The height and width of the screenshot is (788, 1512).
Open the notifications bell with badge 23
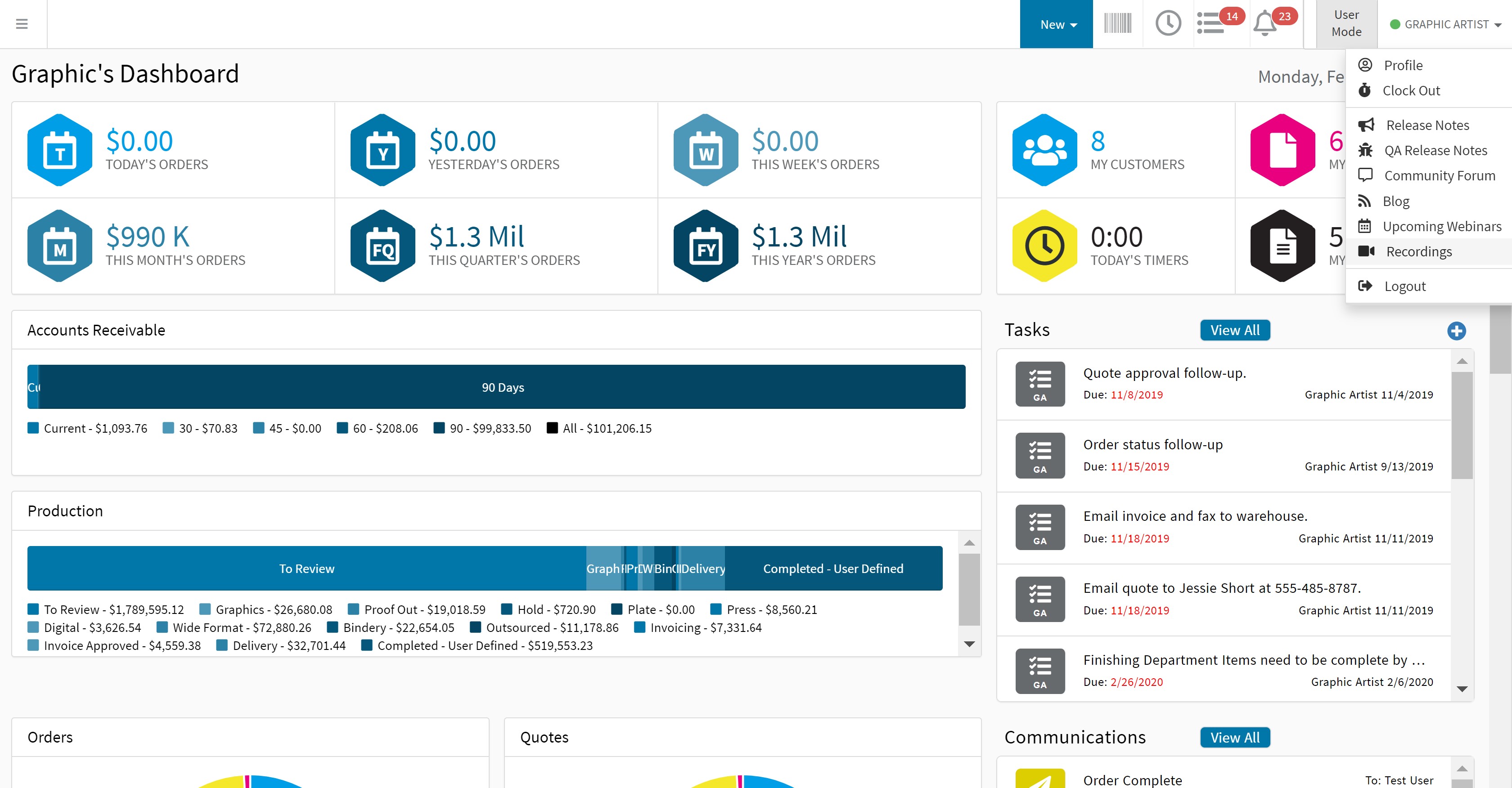tap(1265, 24)
